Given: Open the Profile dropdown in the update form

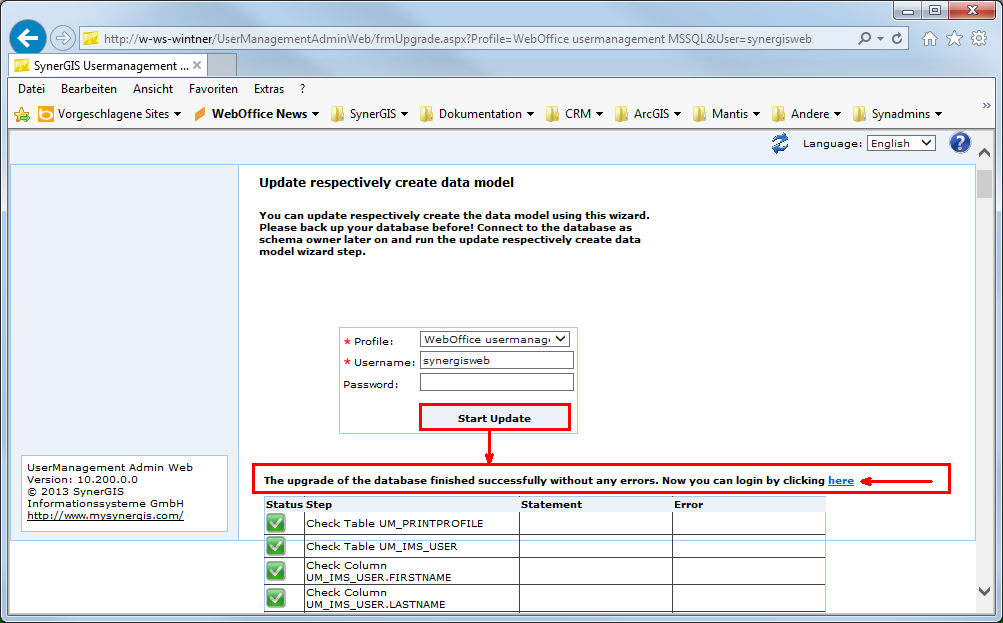Looking at the screenshot, I should [x=496, y=338].
